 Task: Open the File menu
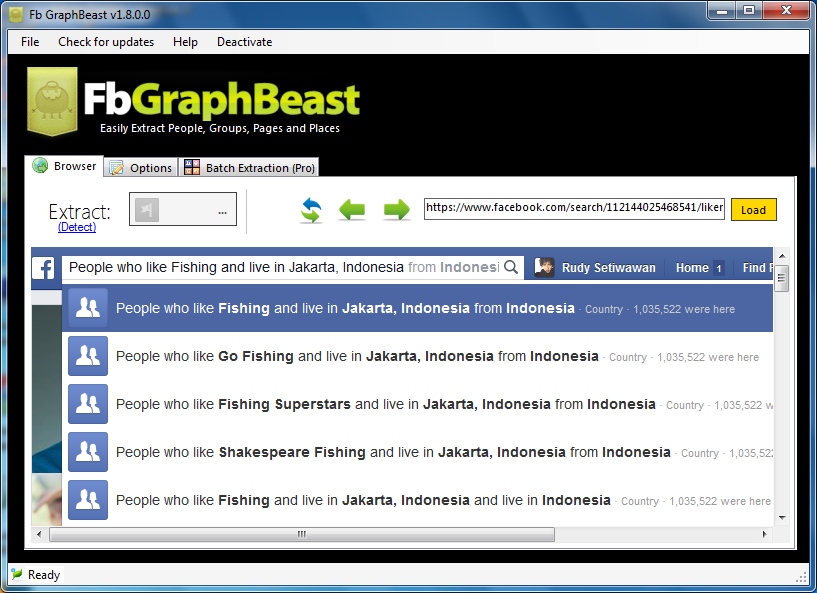(30, 42)
